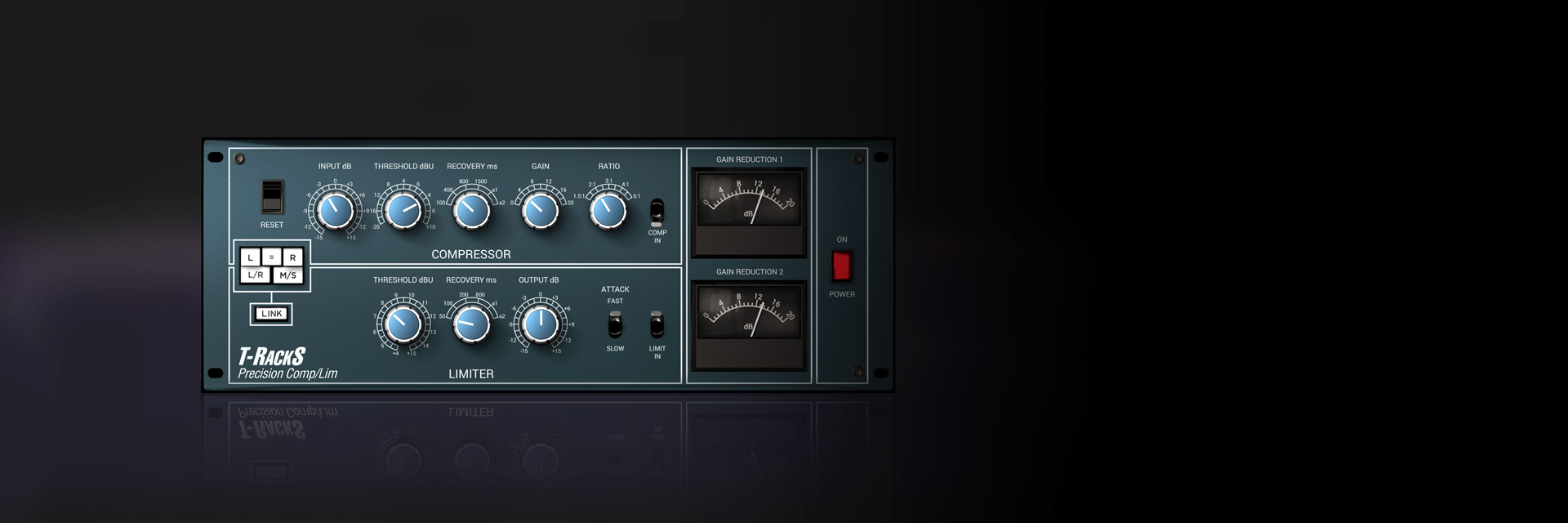This screenshot has height=523, width=1568.
Task: Toggle the LINK button
Action: tap(271, 314)
